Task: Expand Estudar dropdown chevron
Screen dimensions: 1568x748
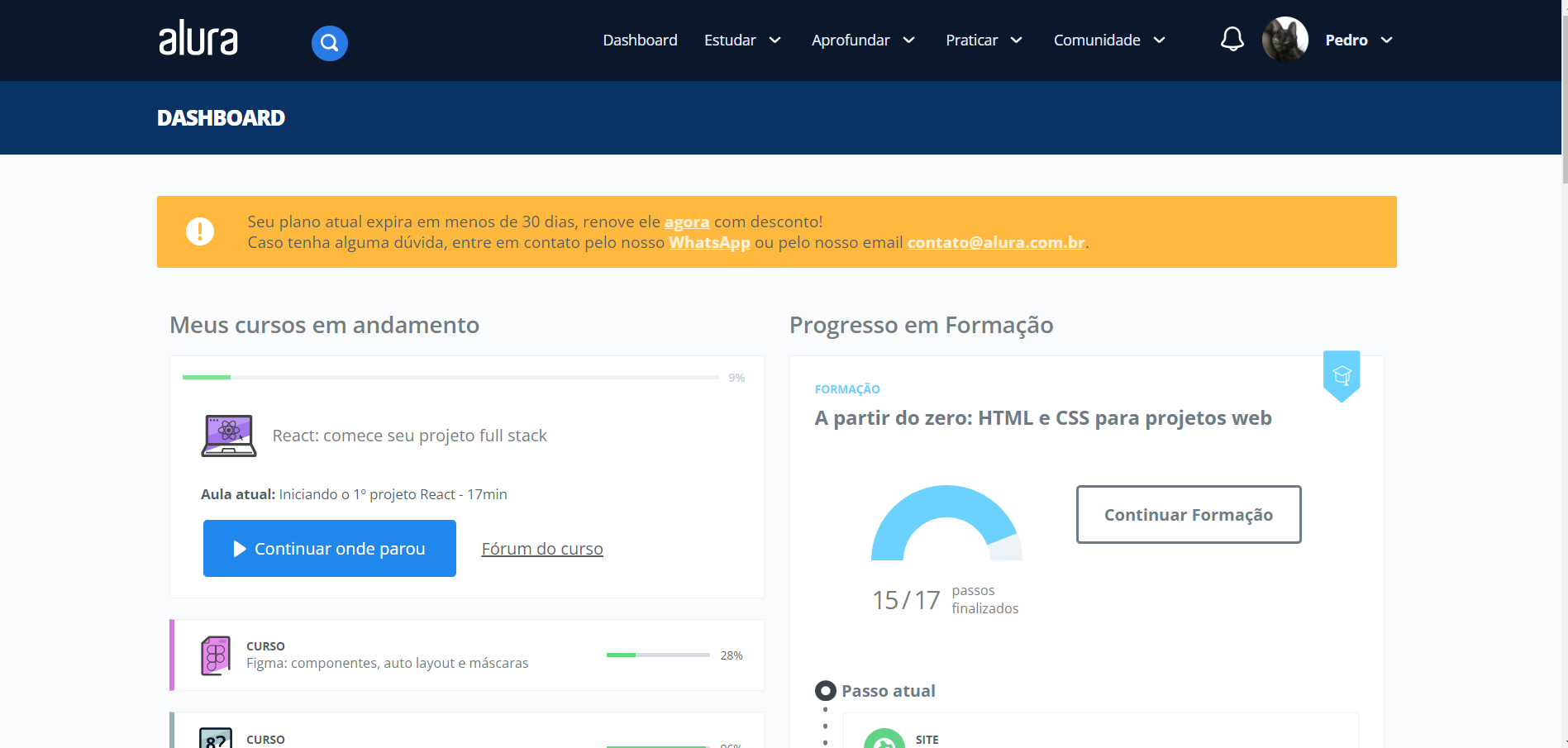Action: click(x=775, y=40)
